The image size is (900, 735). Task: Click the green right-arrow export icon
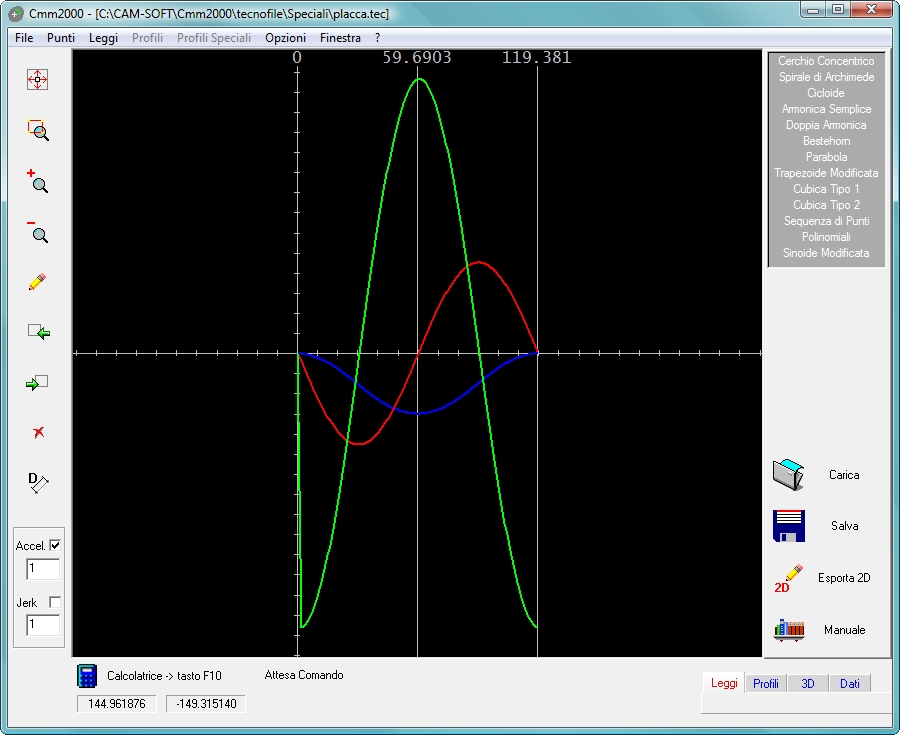pyautogui.click(x=37, y=383)
